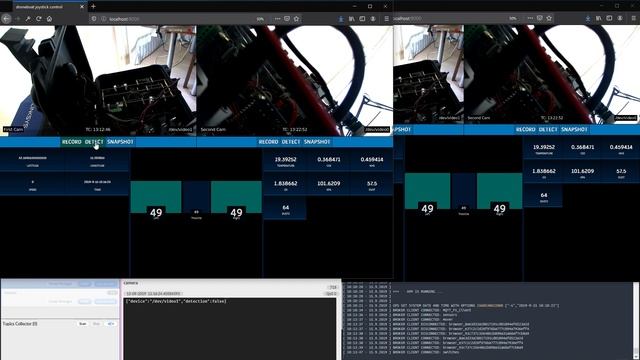Select temperature value 19.39252 in left window
This screenshot has height=360, width=640.
pyautogui.click(x=285, y=160)
